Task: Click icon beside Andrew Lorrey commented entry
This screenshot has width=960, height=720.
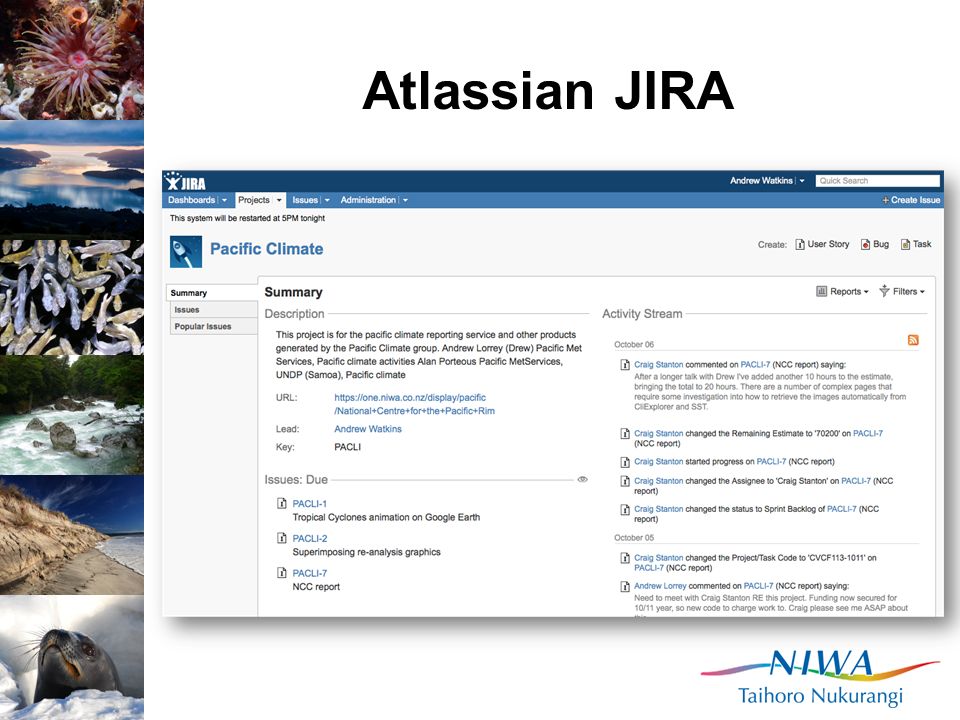Action: (x=624, y=586)
